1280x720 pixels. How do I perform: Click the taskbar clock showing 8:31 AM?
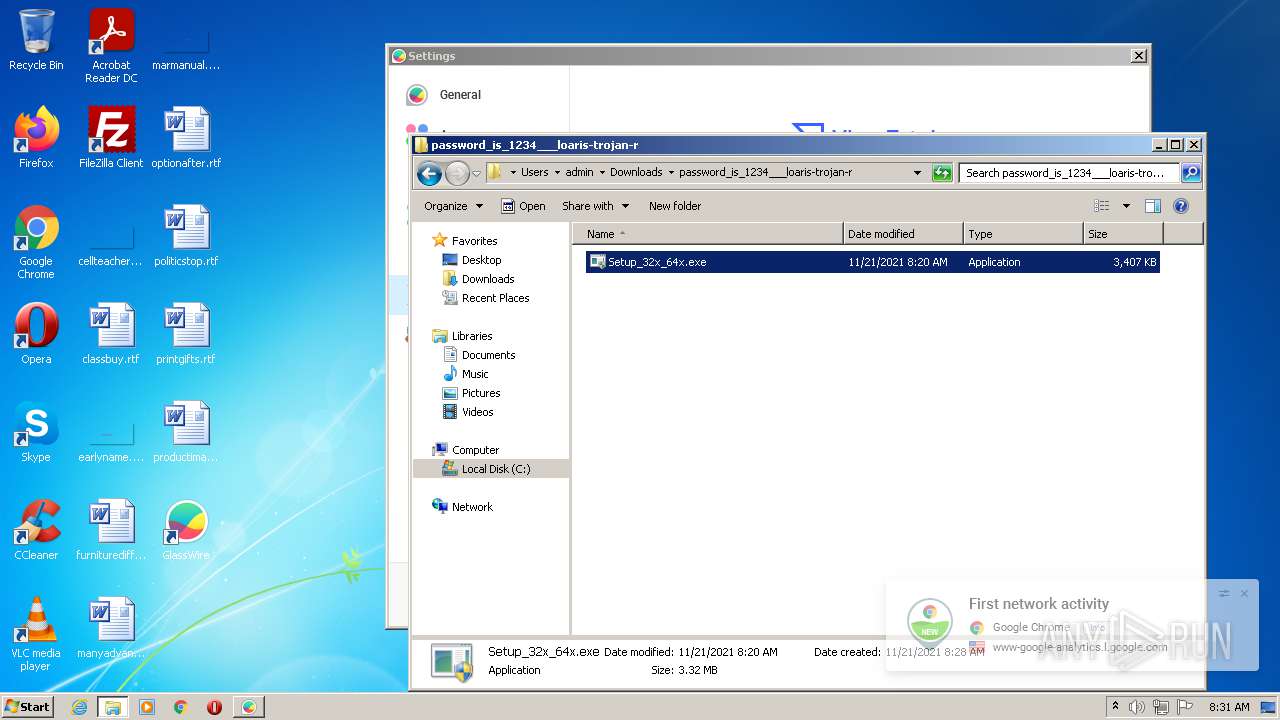1229,707
